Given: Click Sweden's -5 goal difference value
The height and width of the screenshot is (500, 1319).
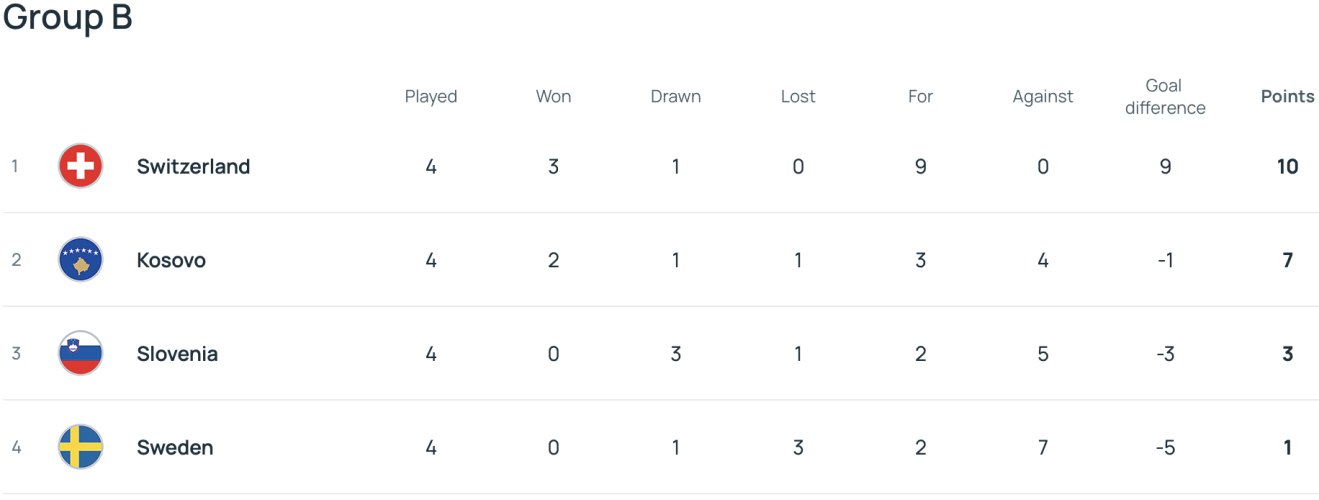Looking at the screenshot, I should (x=1165, y=447).
